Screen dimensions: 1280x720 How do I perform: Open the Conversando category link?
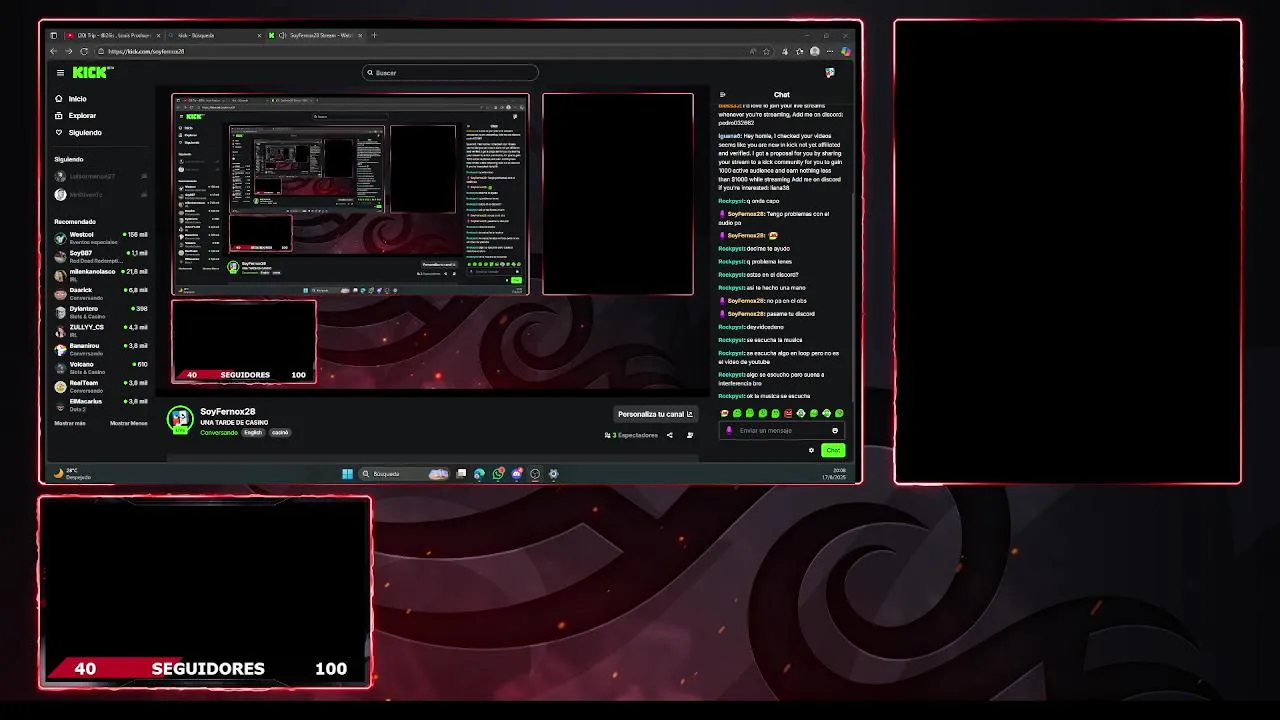219,433
